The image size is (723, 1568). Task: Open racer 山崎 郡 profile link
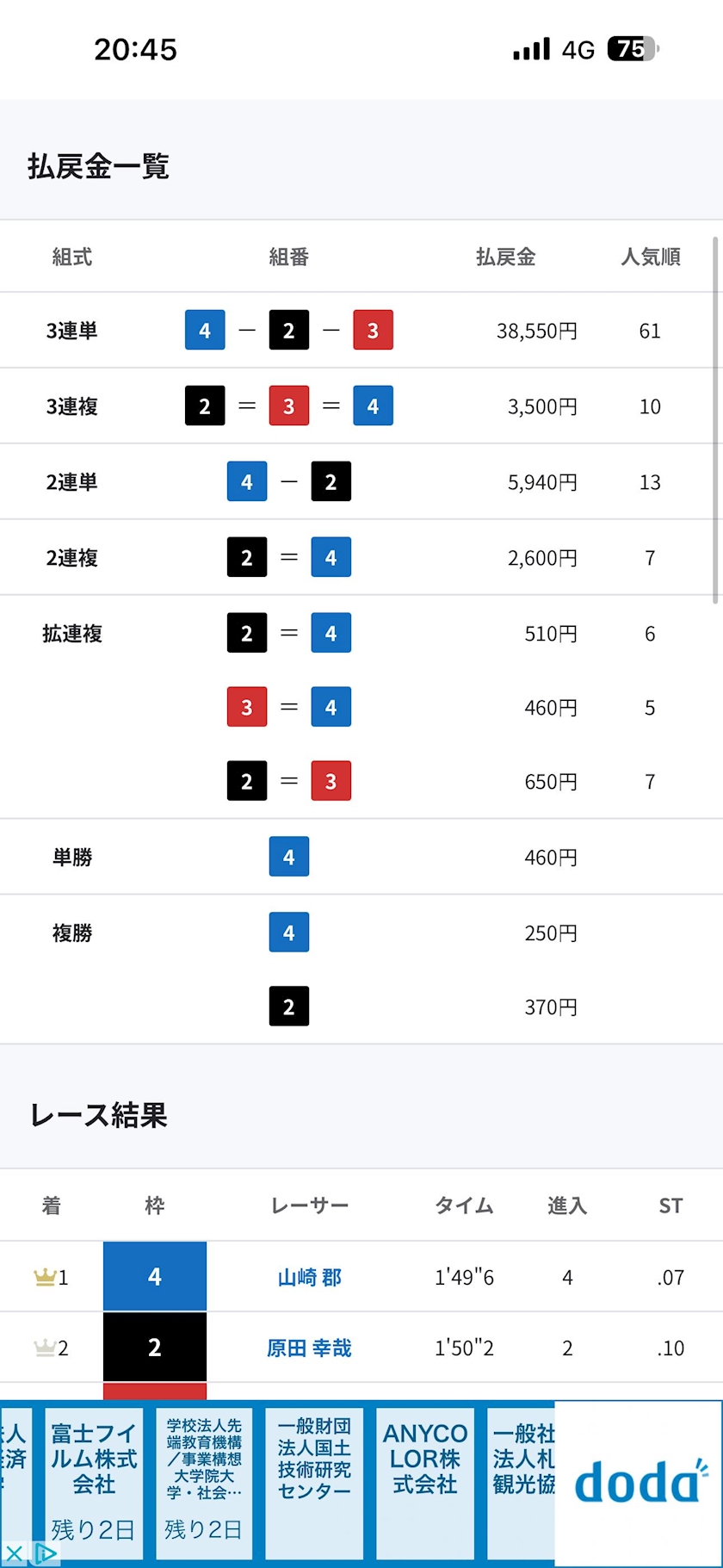(309, 1277)
